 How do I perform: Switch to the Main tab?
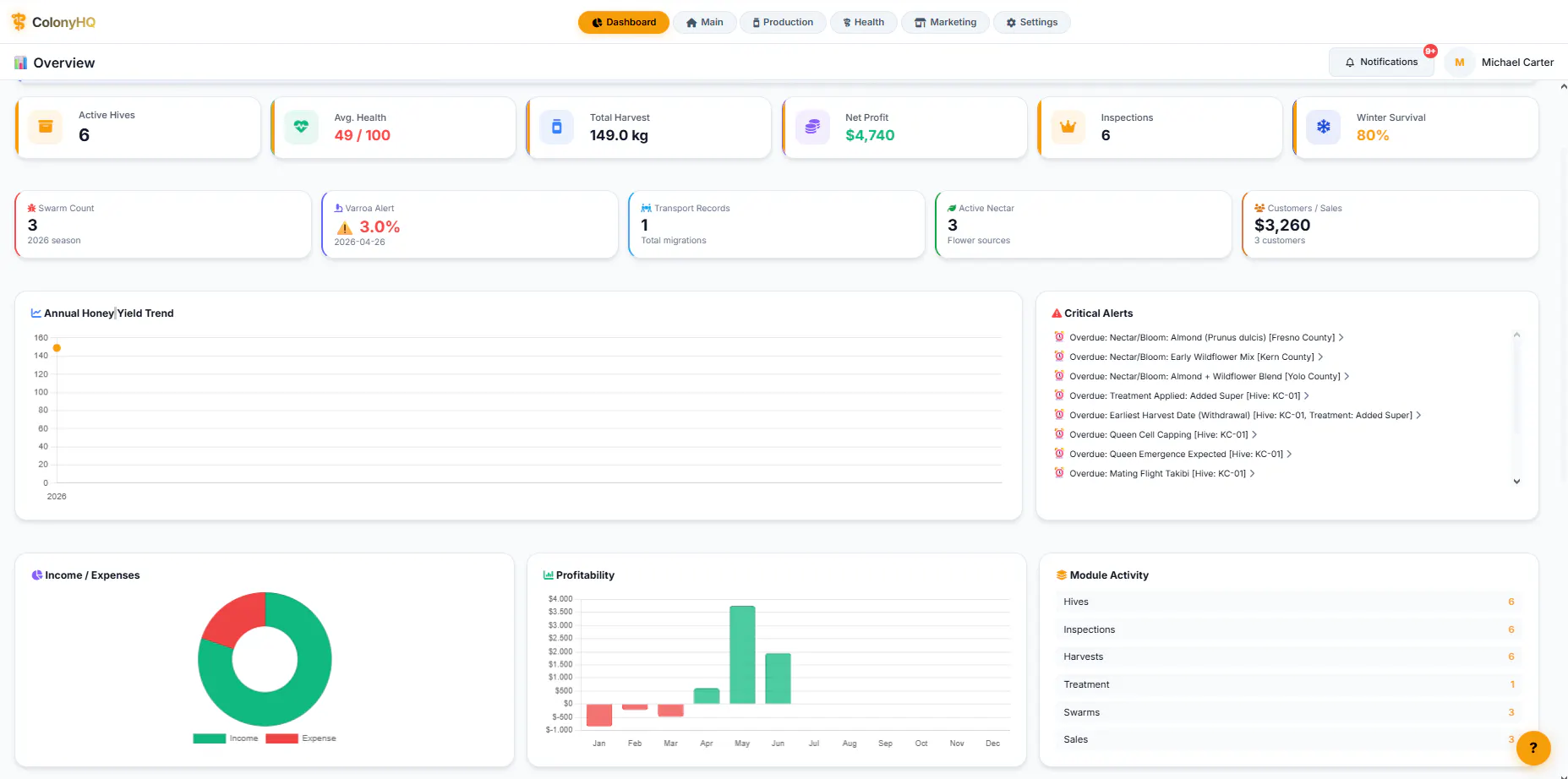click(705, 23)
